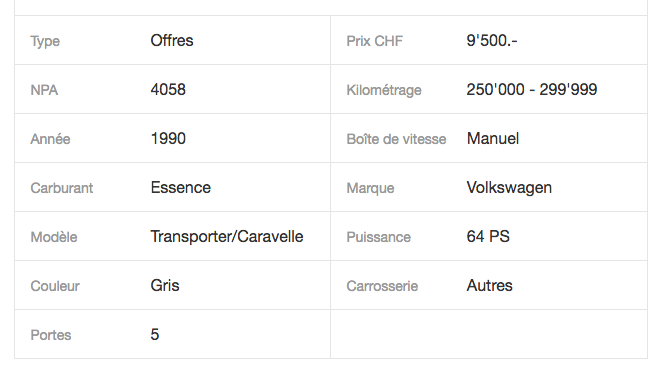Click the Kilométrage label
Screen dimensions: 660x389
(x=383, y=91)
